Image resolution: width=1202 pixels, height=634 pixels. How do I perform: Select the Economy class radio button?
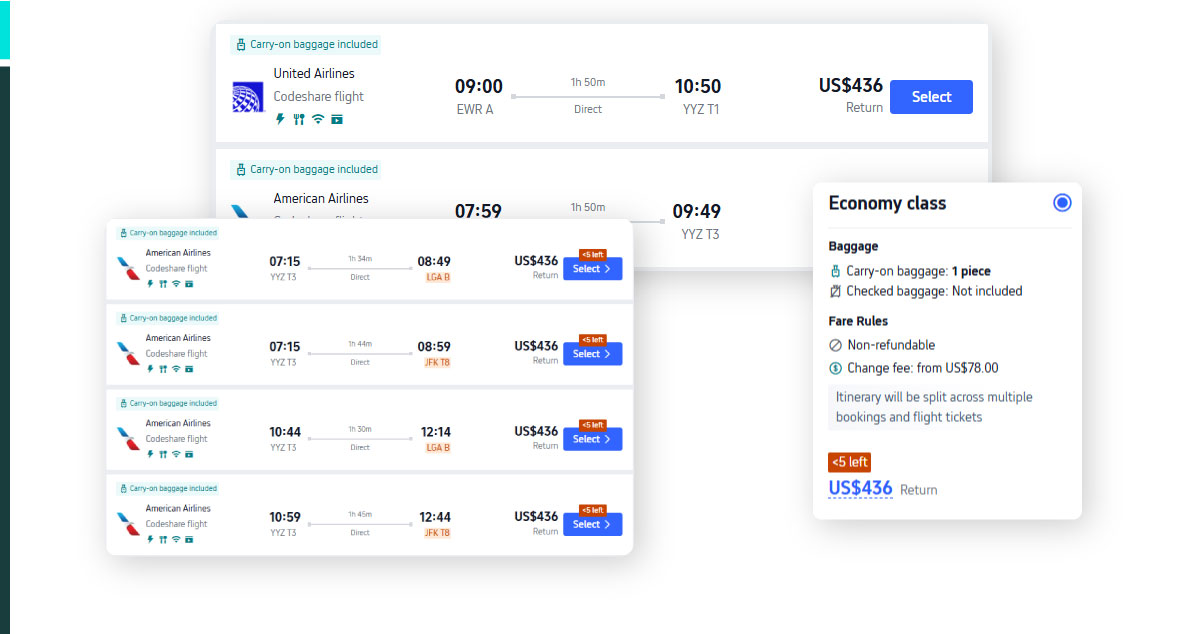coord(1062,203)
